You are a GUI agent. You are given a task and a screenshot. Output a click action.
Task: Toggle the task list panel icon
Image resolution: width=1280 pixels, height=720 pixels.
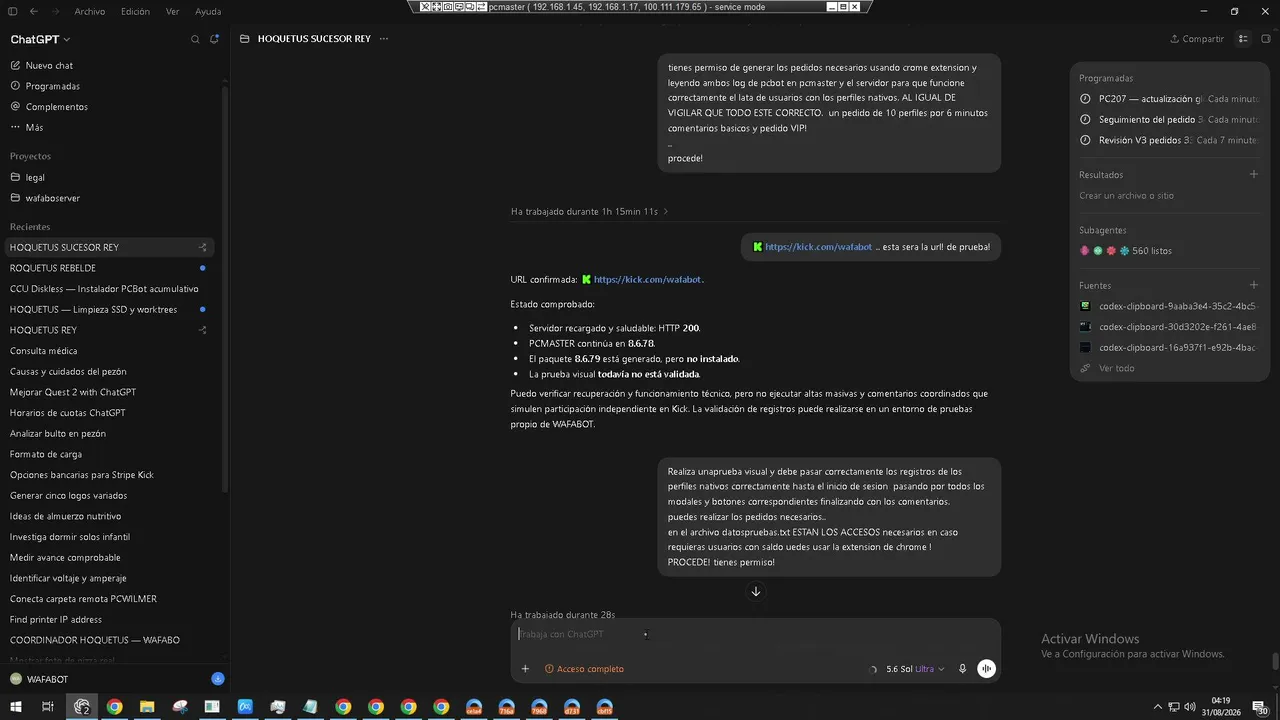[1243, 39]
